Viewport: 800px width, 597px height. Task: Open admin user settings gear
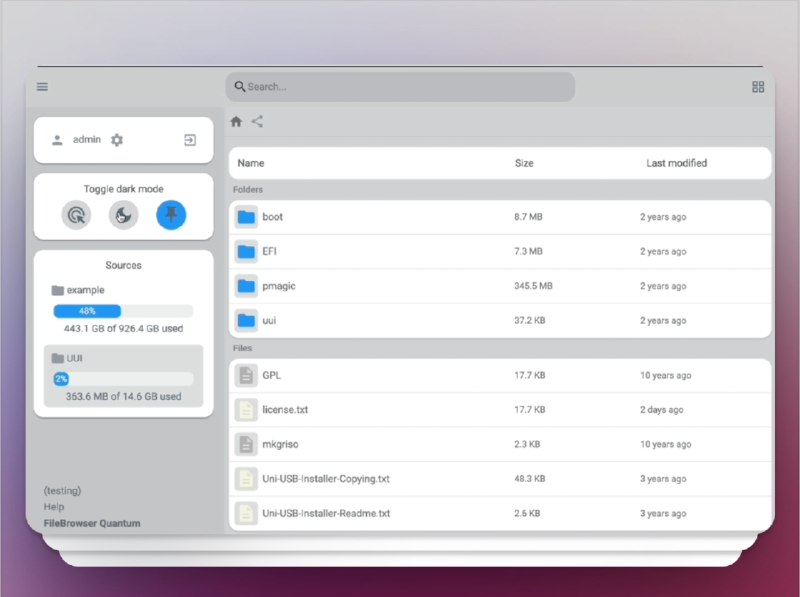point(117,139)
